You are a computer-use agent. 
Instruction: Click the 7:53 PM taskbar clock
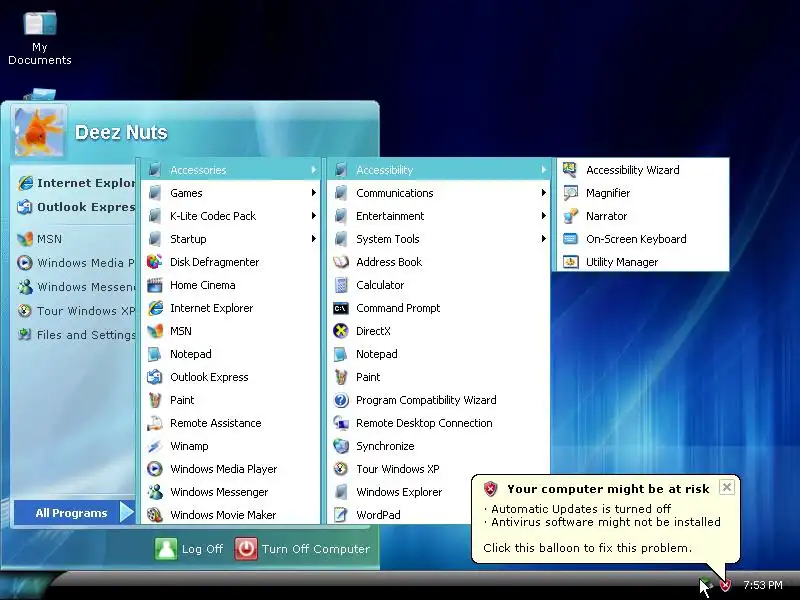click(x=763, y=585)
